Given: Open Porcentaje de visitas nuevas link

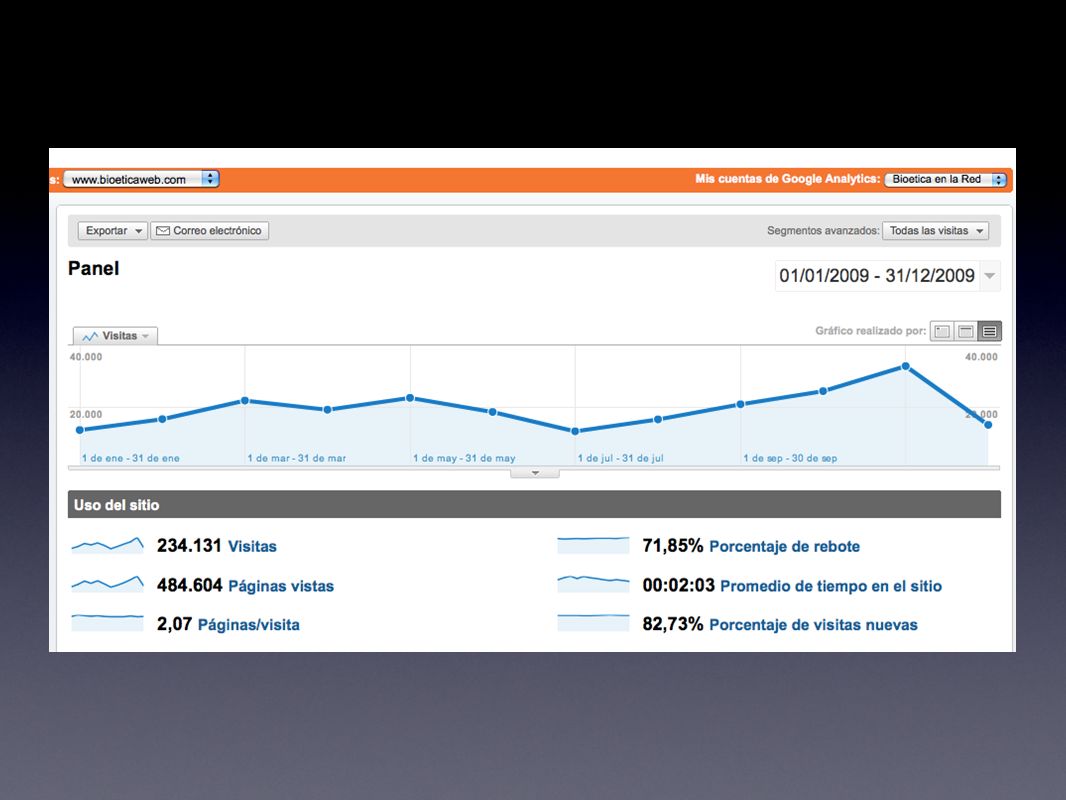Looking at the screenshot, I should click(813, 625).
